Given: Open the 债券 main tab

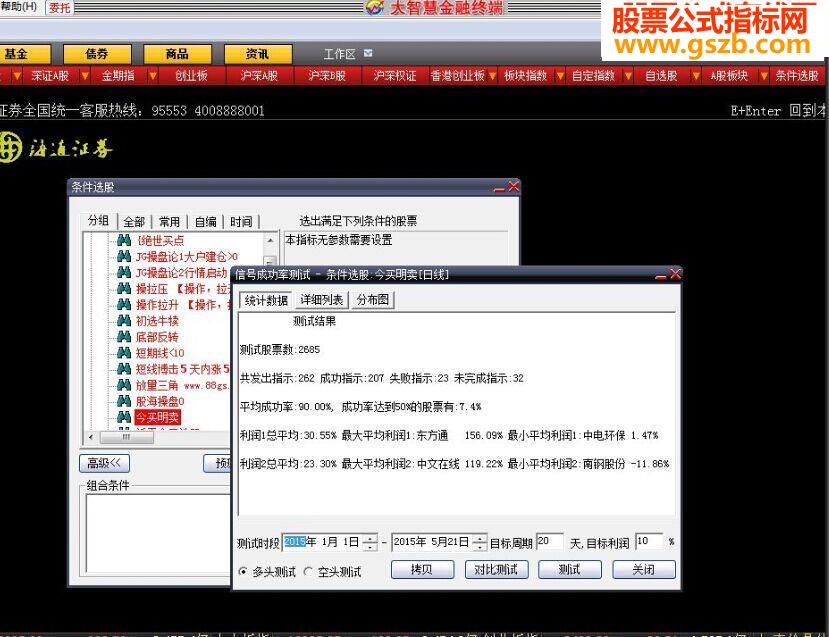Looking at the screenshot, I should 97,54.
